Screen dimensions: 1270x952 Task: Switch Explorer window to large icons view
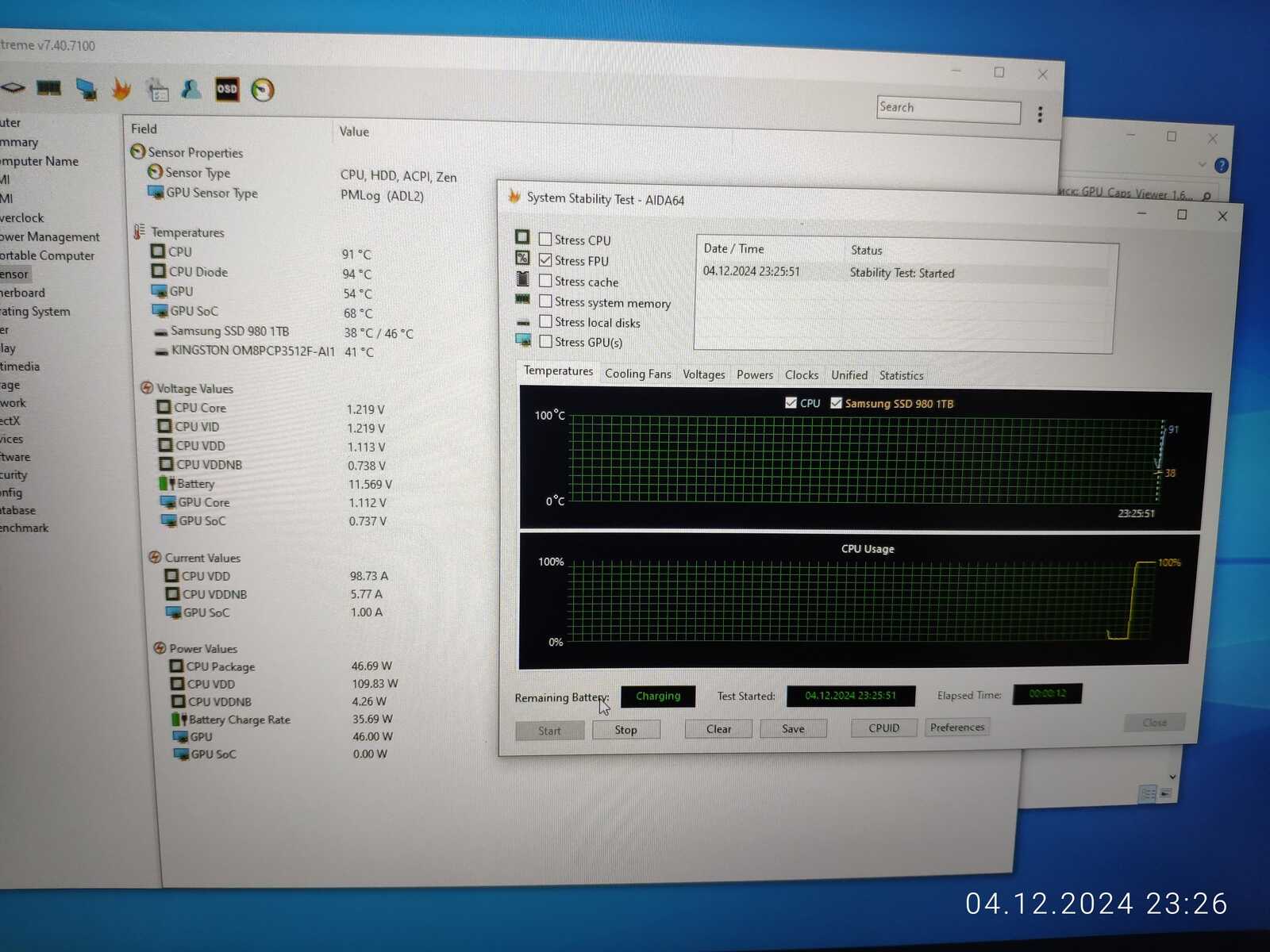pos(1165,793)
